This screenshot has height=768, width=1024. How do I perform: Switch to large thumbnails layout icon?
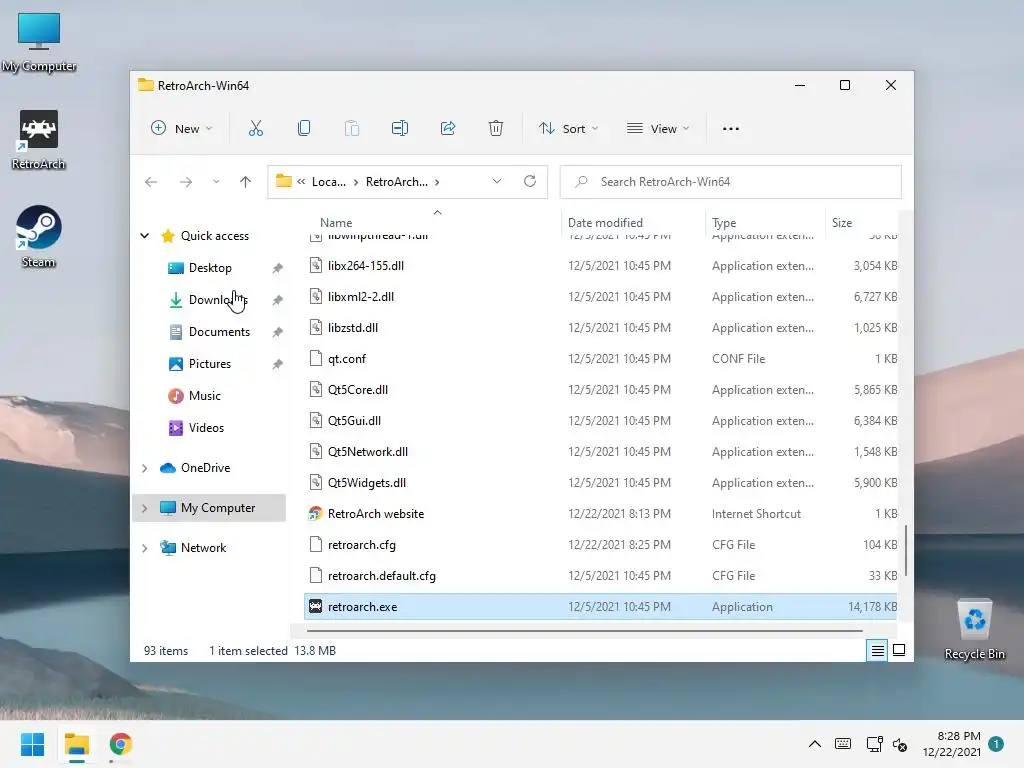[x=899, y=650]
